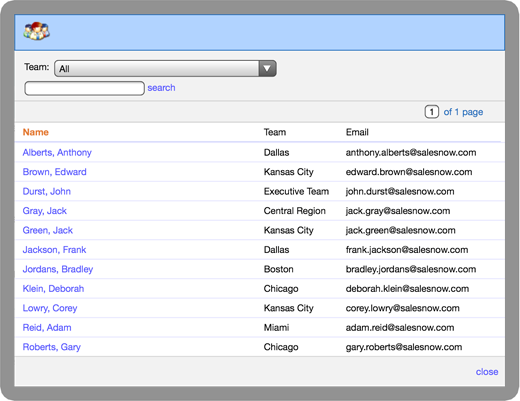This screenshot has width=520, height=401.
Task: Select Jackson, Frank
Action: pyautogui.click(x=54, y=250)
